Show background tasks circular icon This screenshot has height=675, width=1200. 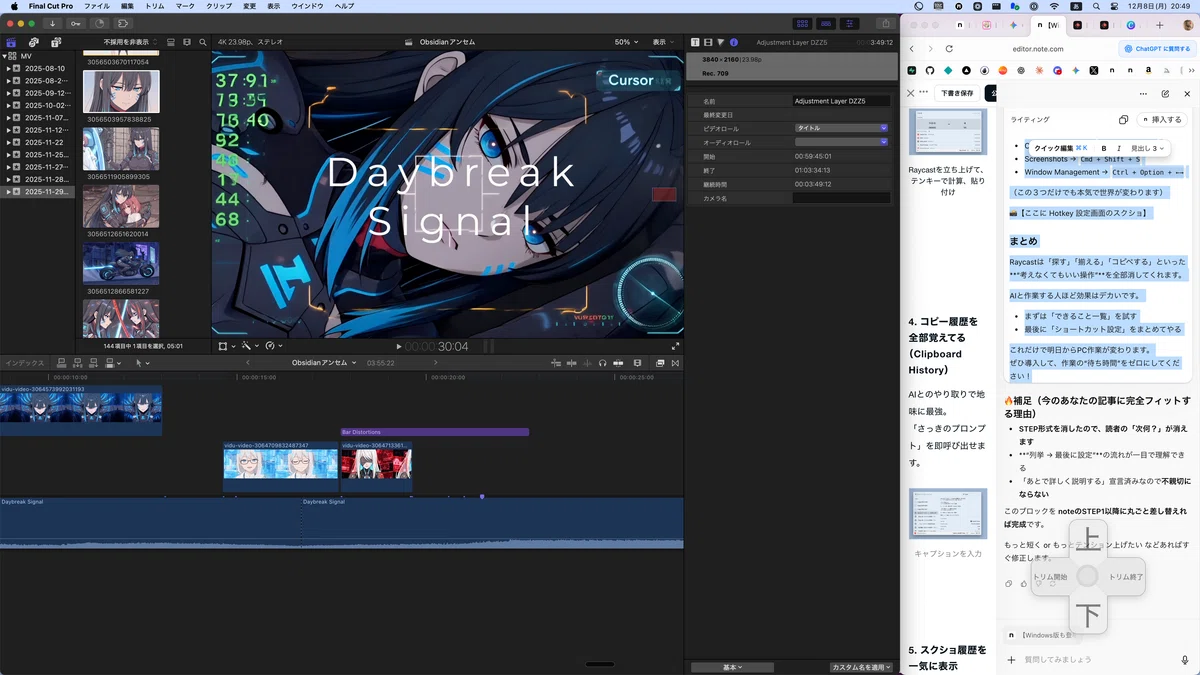pyautogui.click(x=99, y=23)
